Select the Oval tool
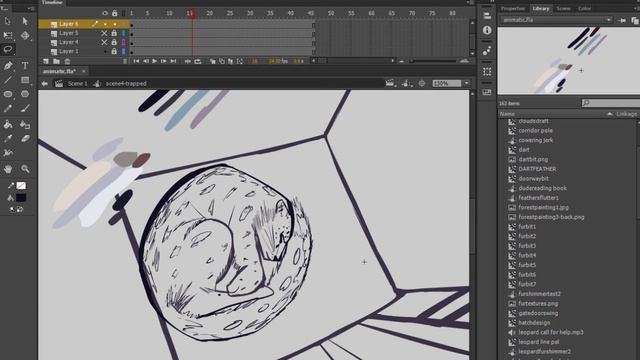 [x=8, y=94]
